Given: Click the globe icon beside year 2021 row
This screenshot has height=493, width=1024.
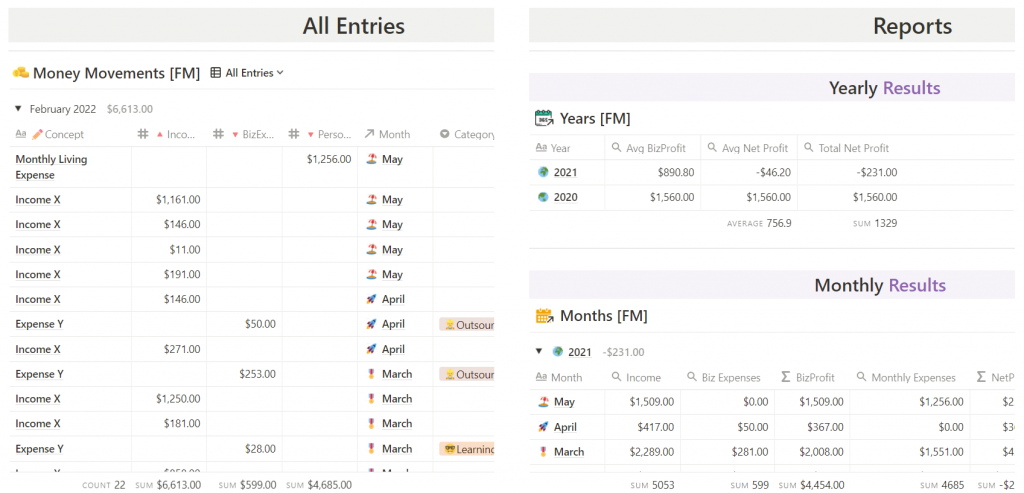Looking at the screenshot, I should [x=543, y=172].
